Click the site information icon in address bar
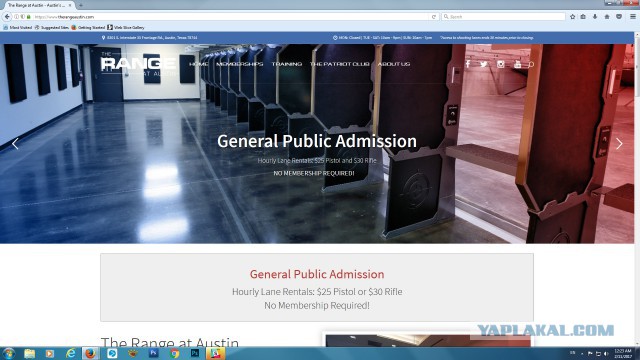 (x=16, y=17)
